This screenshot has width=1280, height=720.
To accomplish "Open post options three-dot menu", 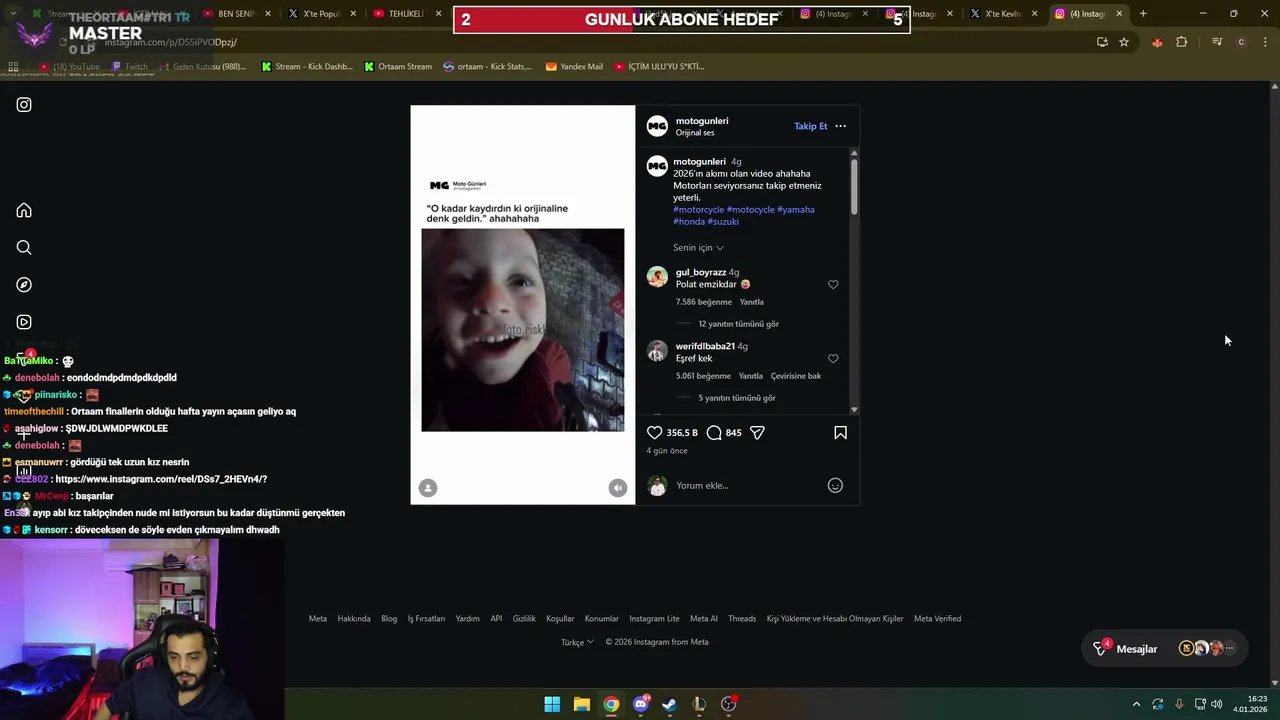I will click(840, 126).
